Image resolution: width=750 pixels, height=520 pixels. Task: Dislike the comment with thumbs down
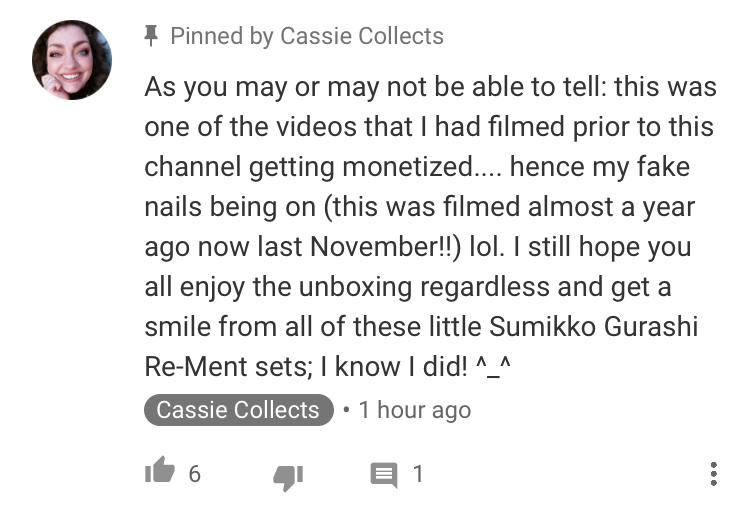287,474
